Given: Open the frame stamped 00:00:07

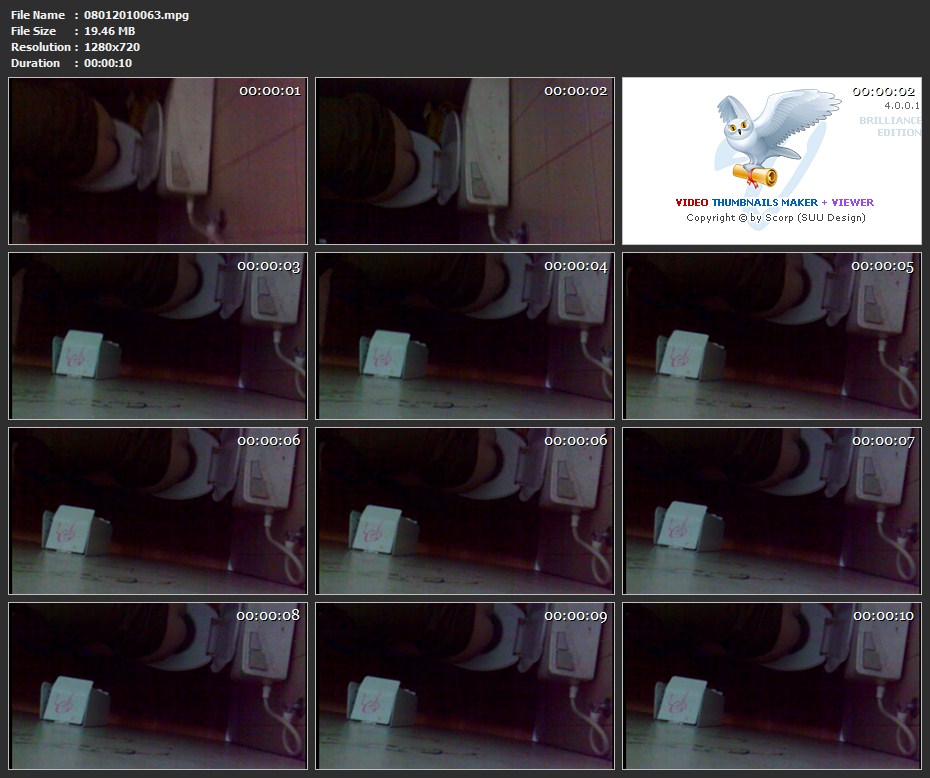Looking at the screenshot, I should pos(772,511).
